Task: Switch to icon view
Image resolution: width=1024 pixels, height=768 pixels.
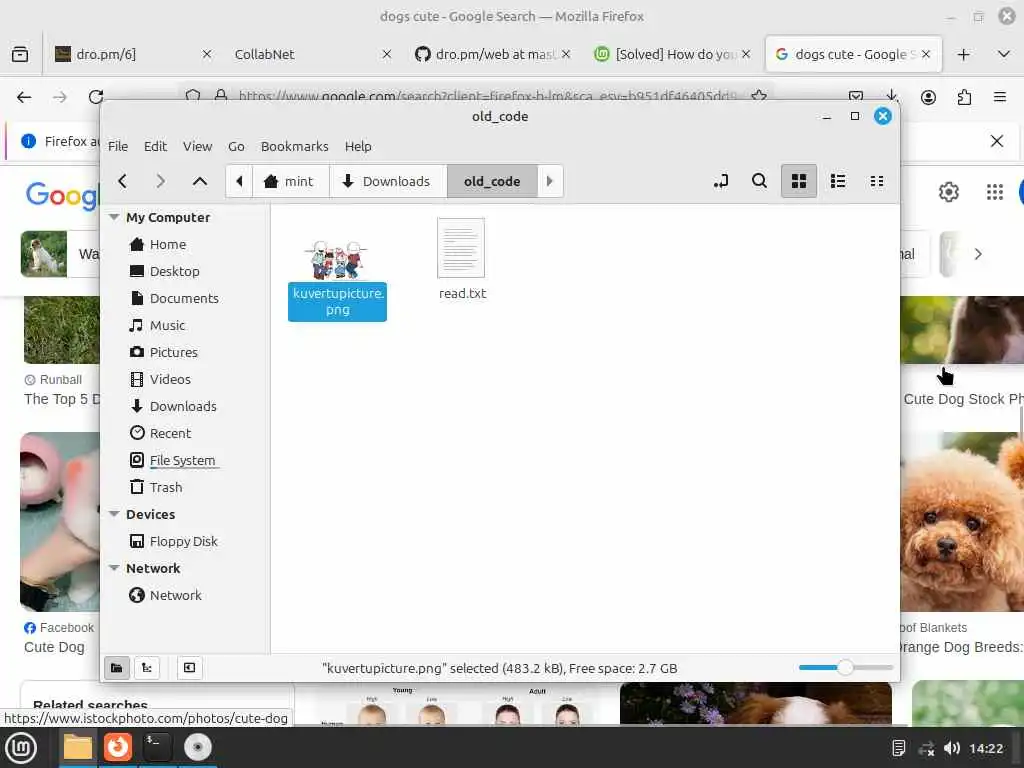Action: point(799,181)
